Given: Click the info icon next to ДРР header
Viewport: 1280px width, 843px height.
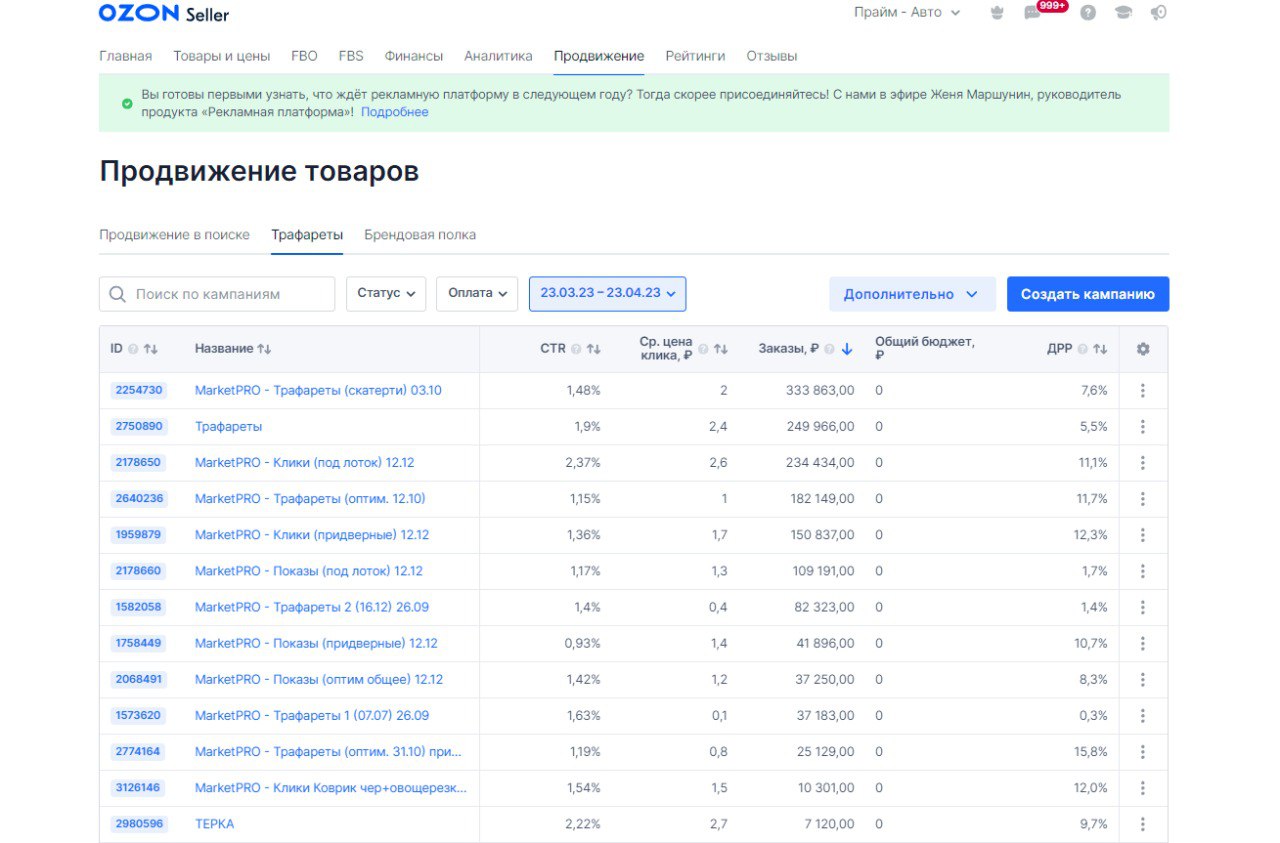Looking at the screenshot, I should point(1082,349).
